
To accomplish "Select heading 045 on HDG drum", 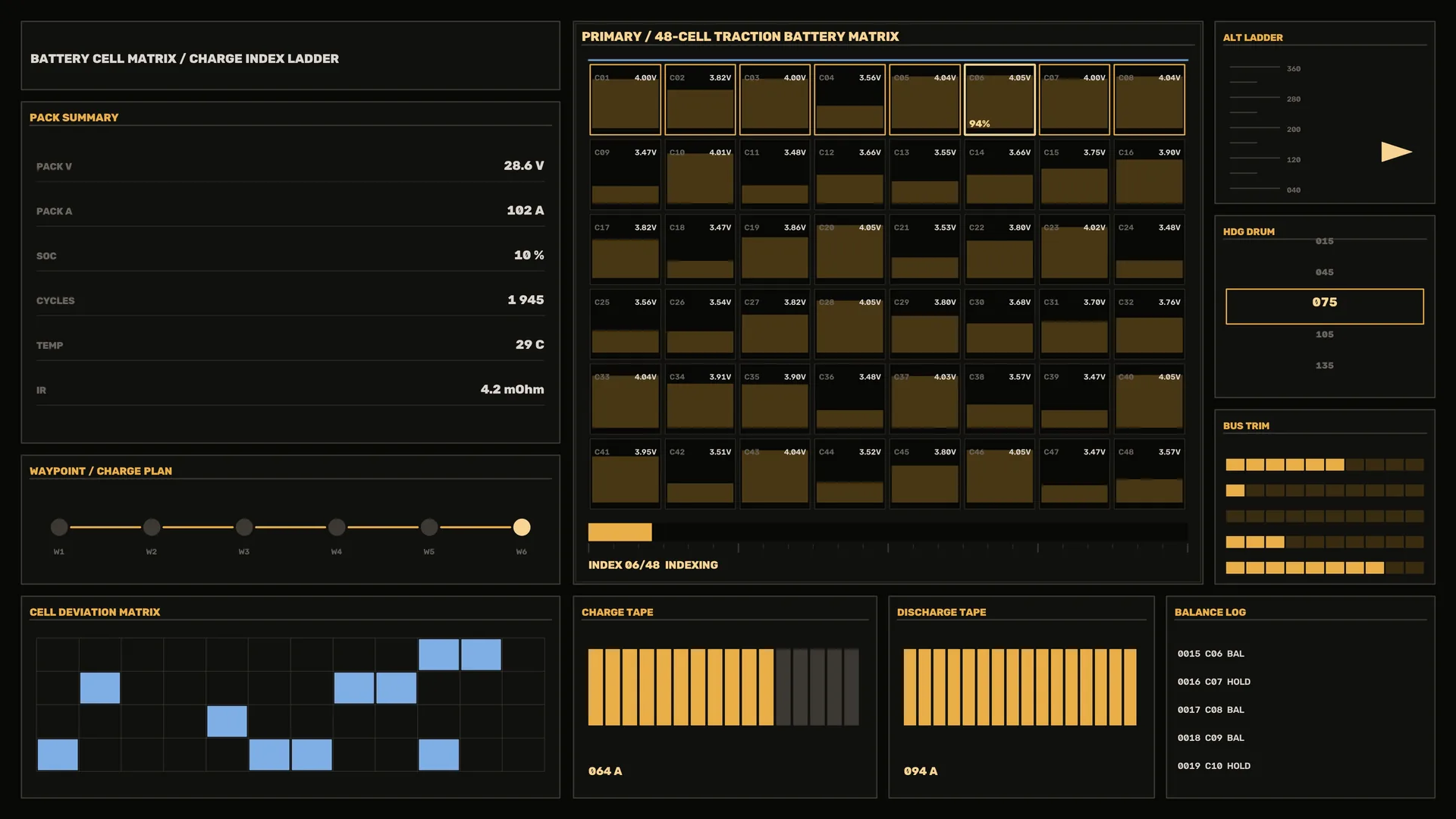I will (x=1324, y=272).
